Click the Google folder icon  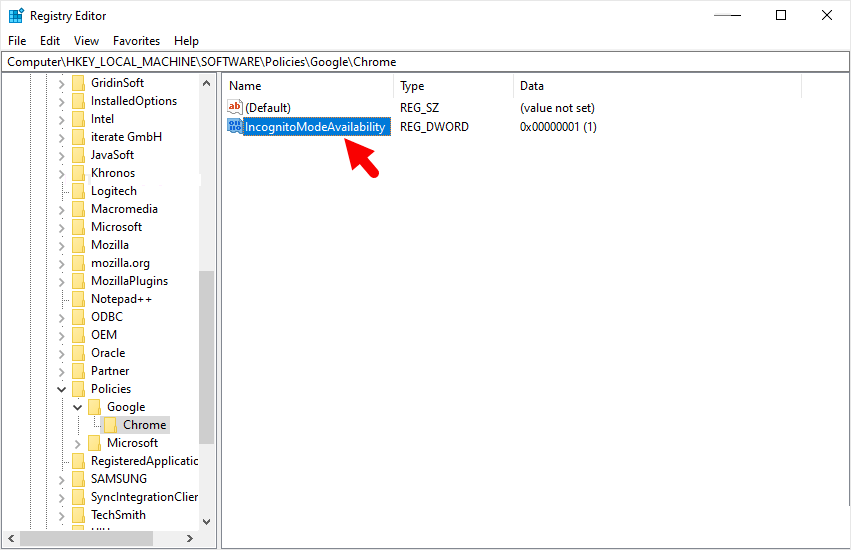94,407
